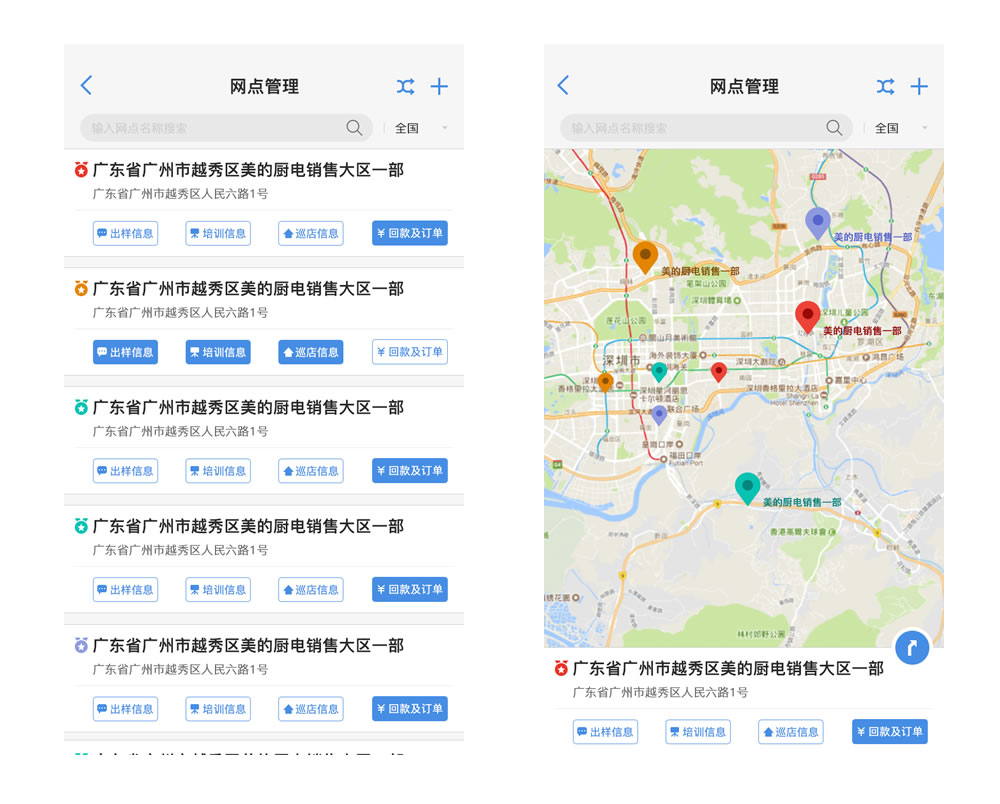Open the 全国 region dropdown on the list screen
1000x804 pixels.
[x=421, y=128]
